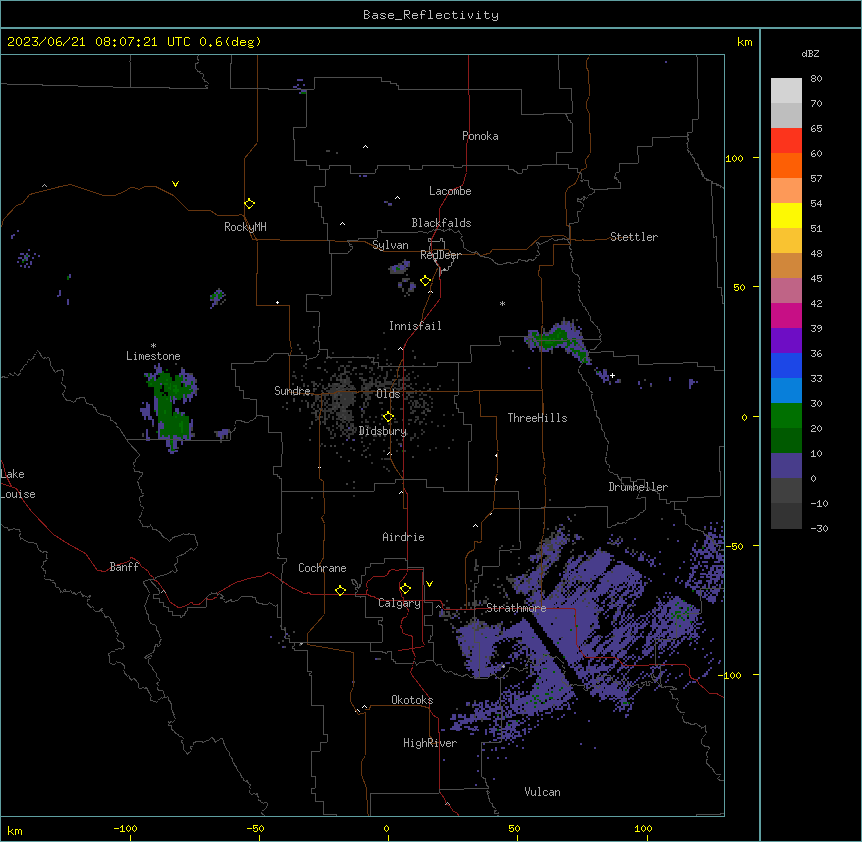Click the Banff label

click(124, 567)
